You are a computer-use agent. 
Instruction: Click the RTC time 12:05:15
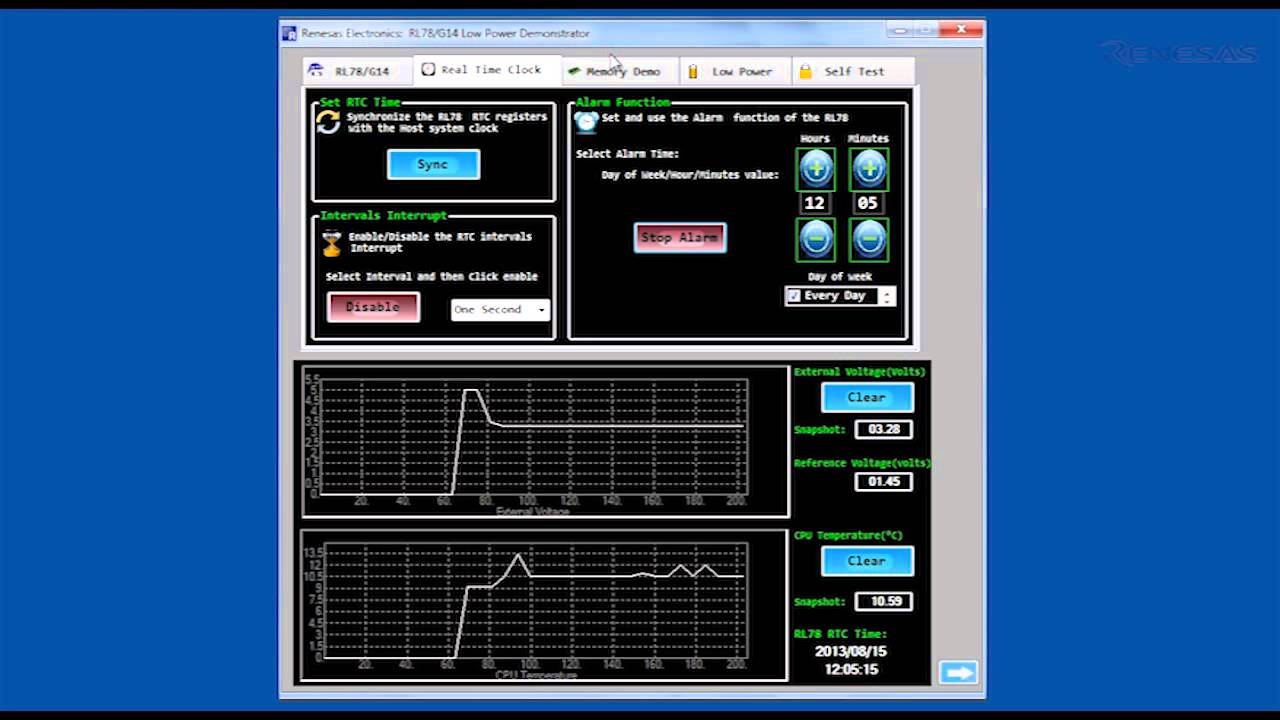[851, 669]
